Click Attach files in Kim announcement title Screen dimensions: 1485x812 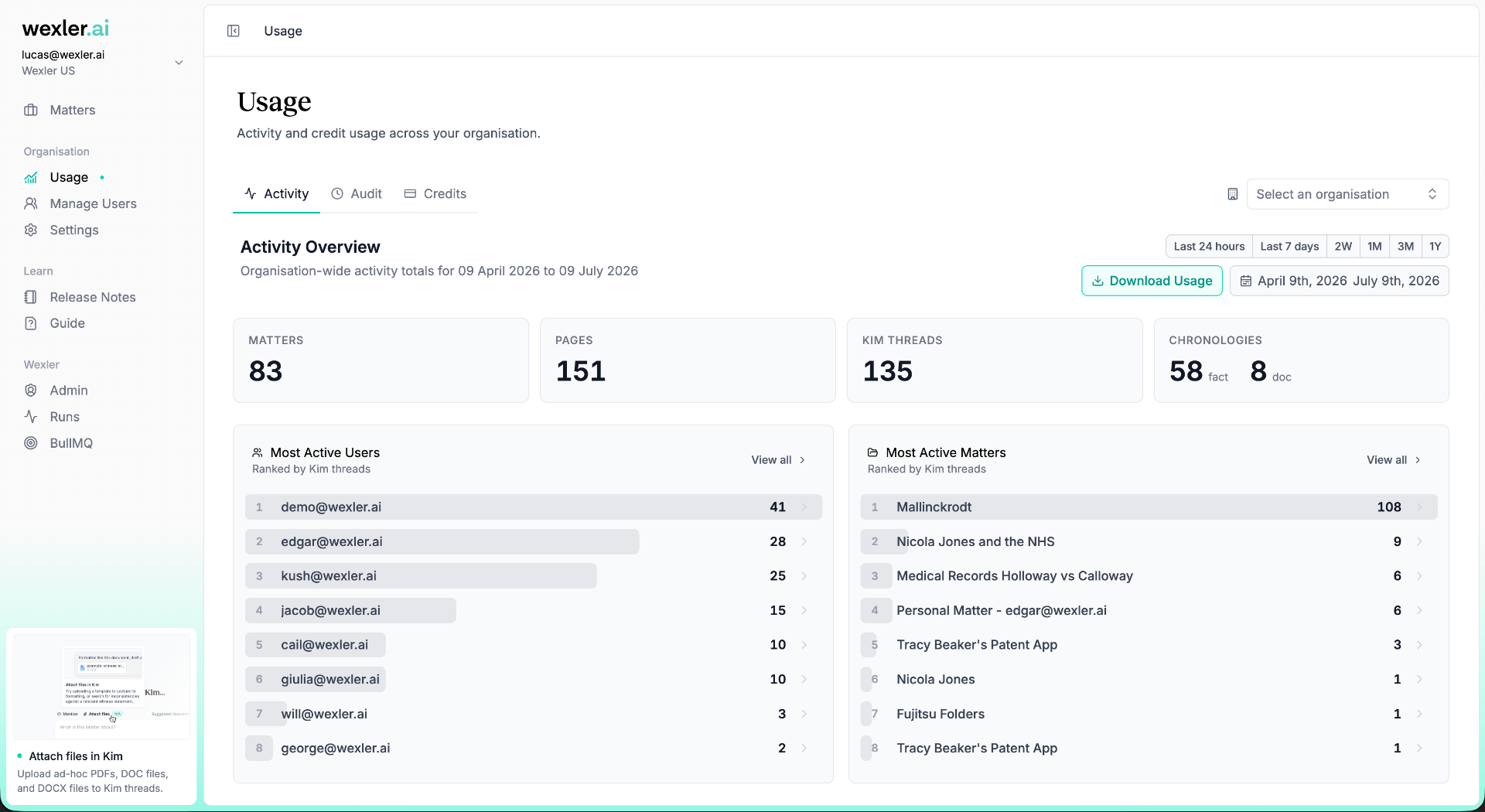coord(76,756)
